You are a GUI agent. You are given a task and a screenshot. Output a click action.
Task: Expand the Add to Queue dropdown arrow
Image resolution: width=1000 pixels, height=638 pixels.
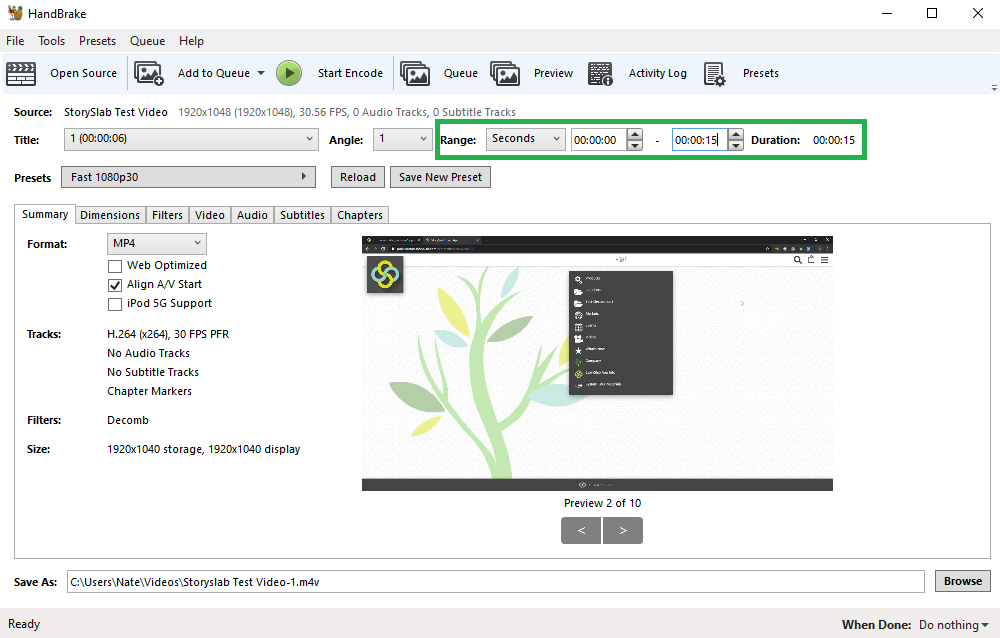261,73
